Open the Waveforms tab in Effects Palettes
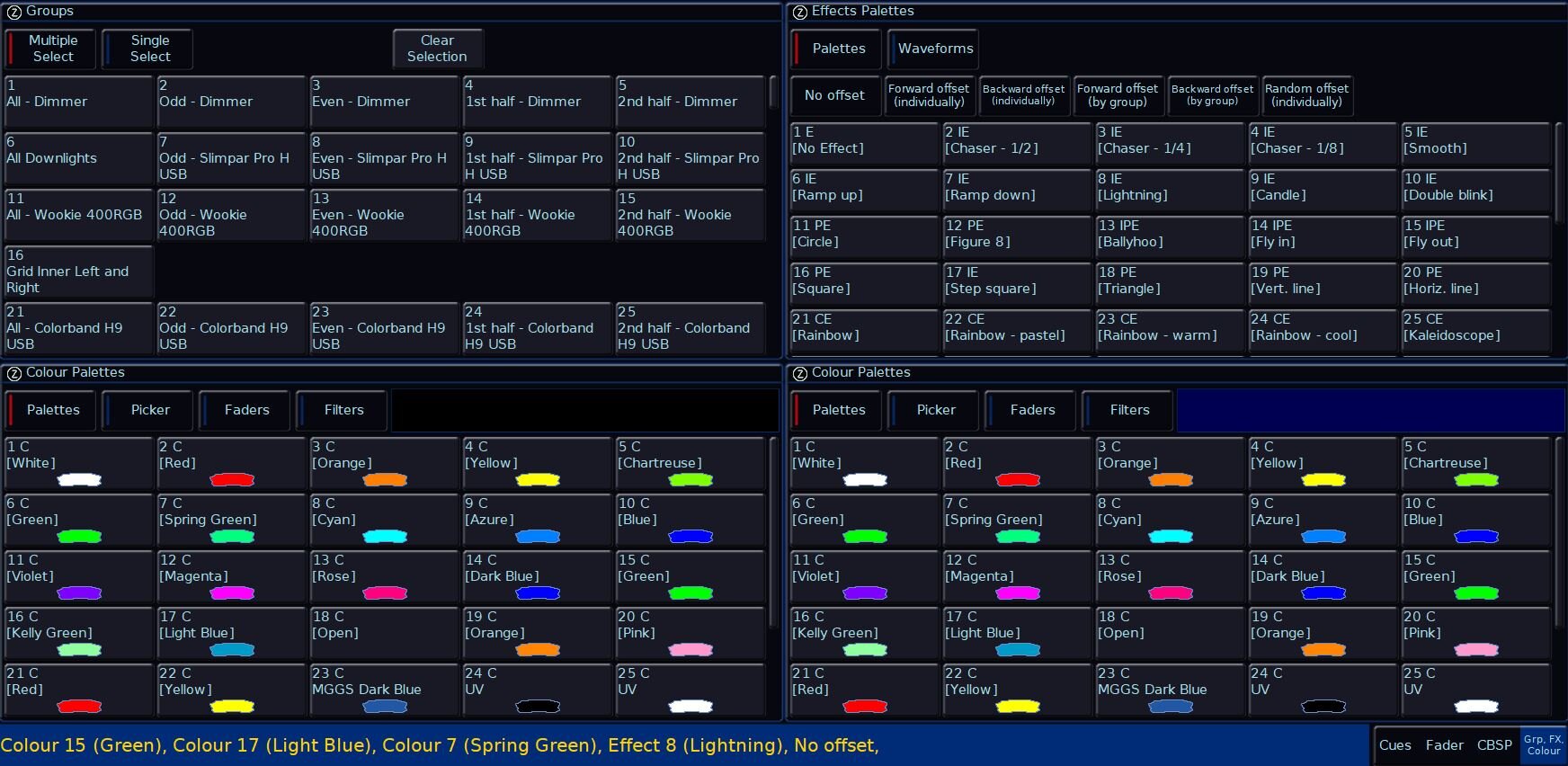Screen dimensions: 1568x766 point(934,49)
